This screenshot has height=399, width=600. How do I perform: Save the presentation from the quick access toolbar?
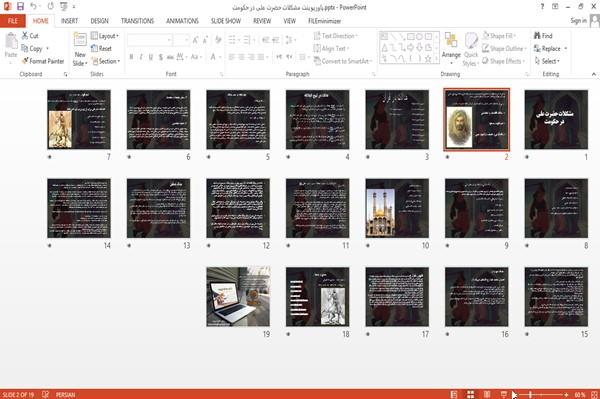20,7
